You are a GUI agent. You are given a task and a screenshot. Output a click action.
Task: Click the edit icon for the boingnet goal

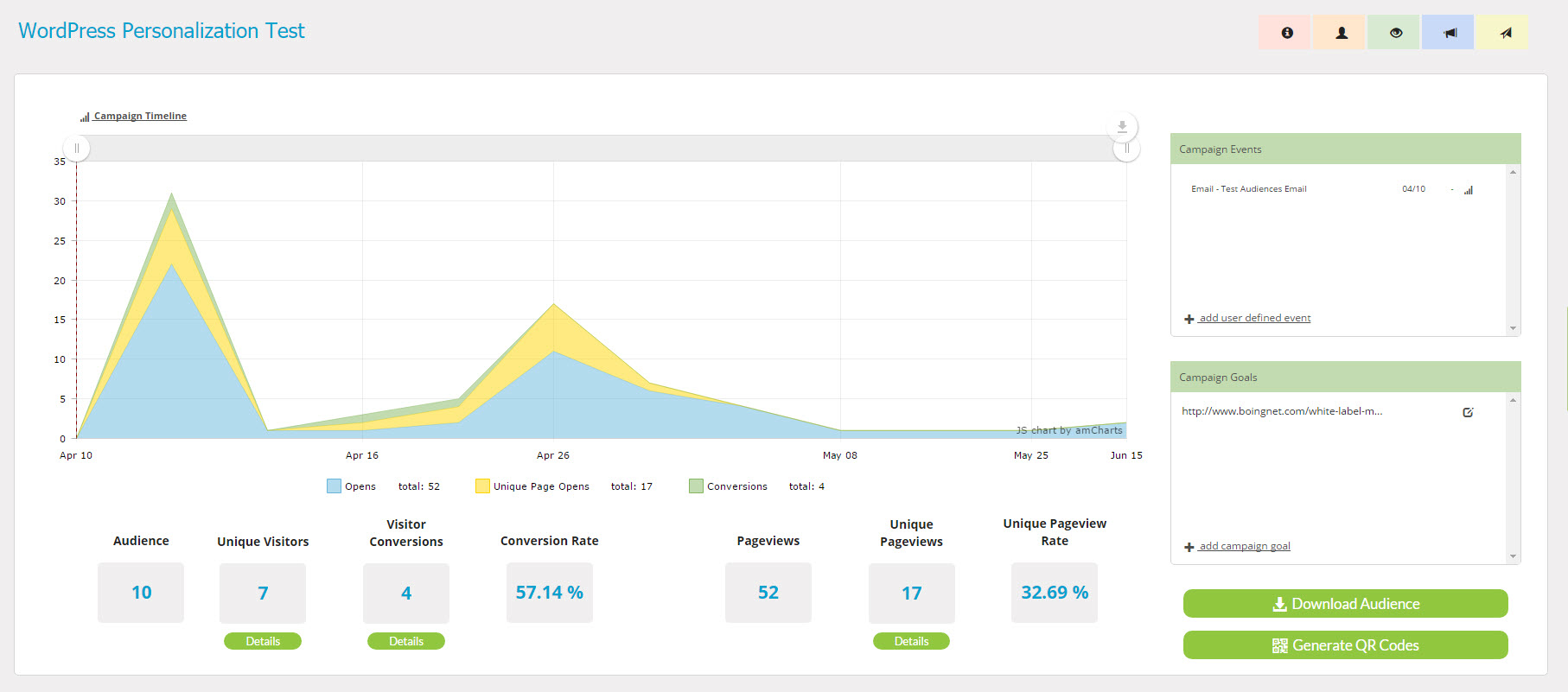click(x=1468, y=412)
